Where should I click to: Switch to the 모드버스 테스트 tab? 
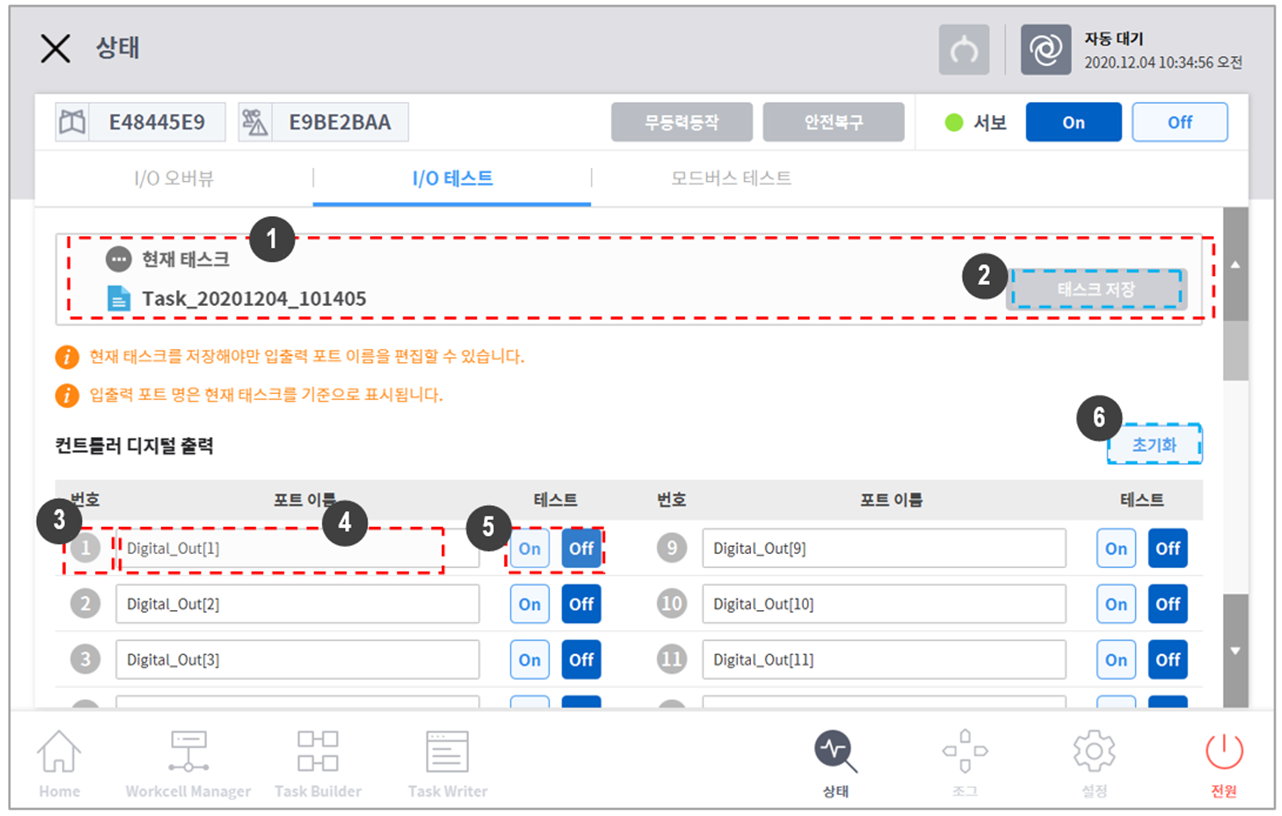pos(731,179)
